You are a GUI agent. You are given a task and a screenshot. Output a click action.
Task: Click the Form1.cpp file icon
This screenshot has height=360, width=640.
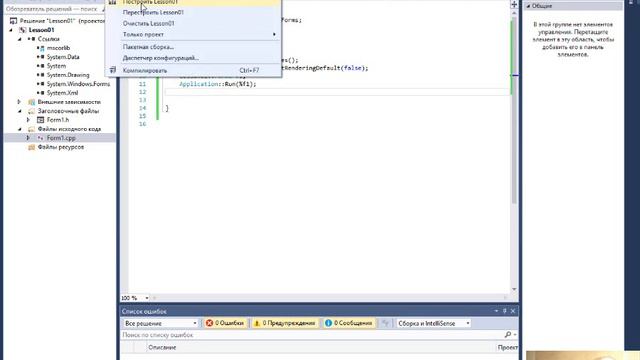(x=40, y=138)
